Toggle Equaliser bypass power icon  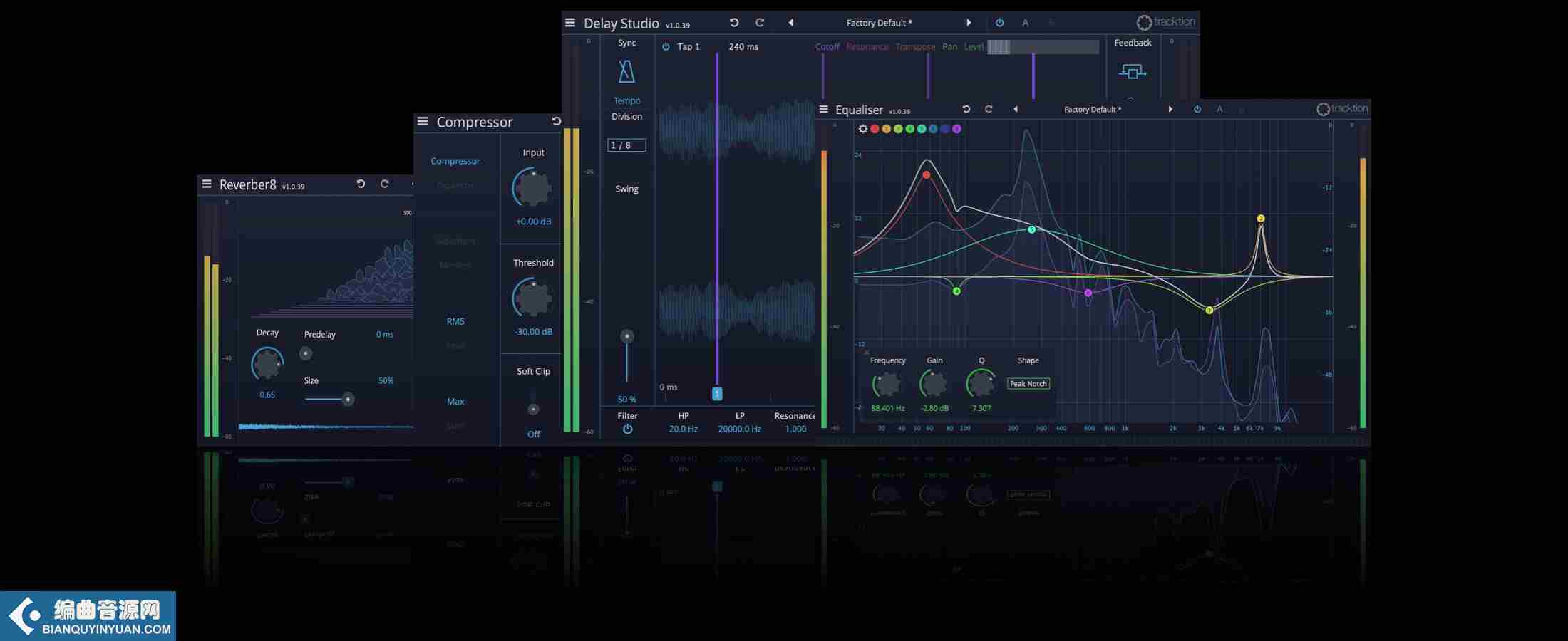(x=1197, y=109)
